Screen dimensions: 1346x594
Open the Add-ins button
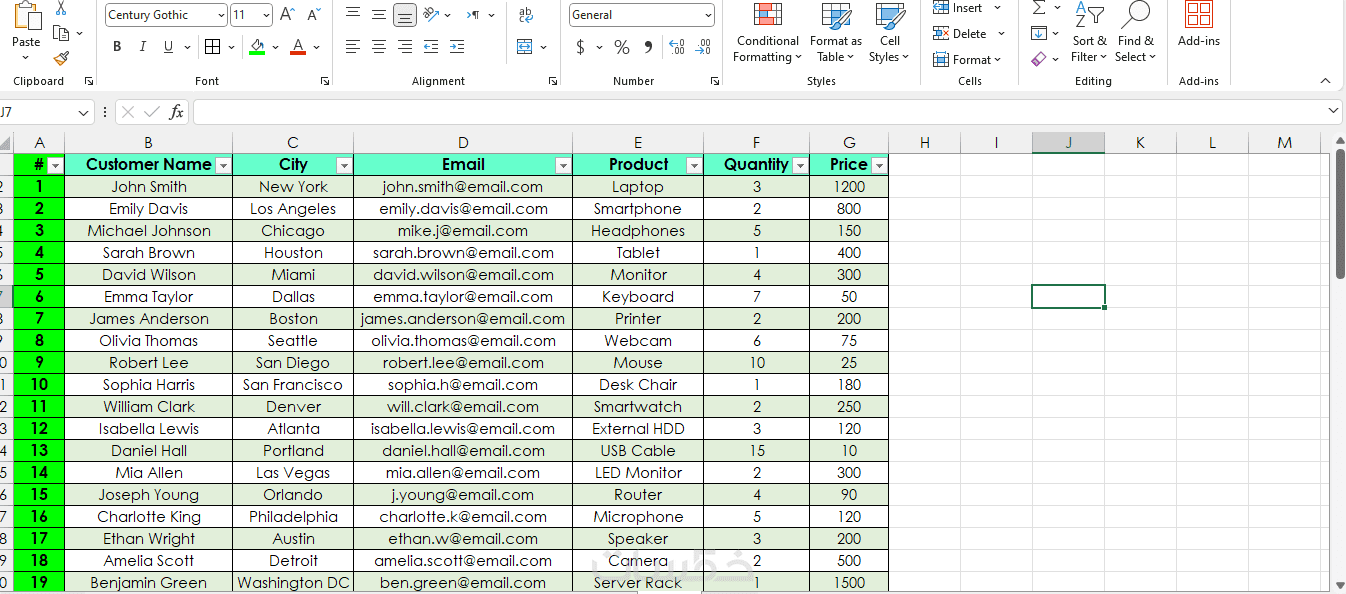click(x=1198, y=24)
